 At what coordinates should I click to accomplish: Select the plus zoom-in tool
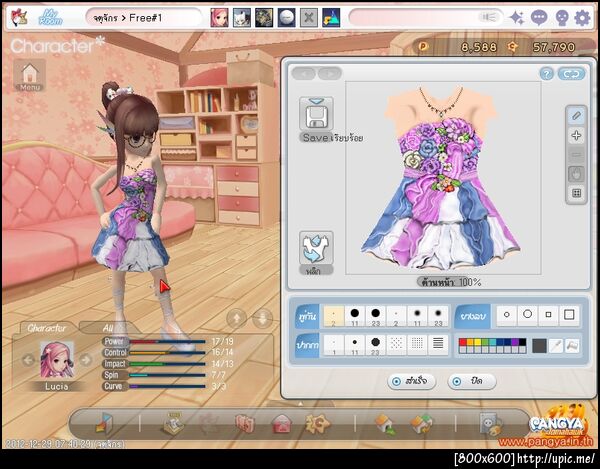click(x=576, y=135)
